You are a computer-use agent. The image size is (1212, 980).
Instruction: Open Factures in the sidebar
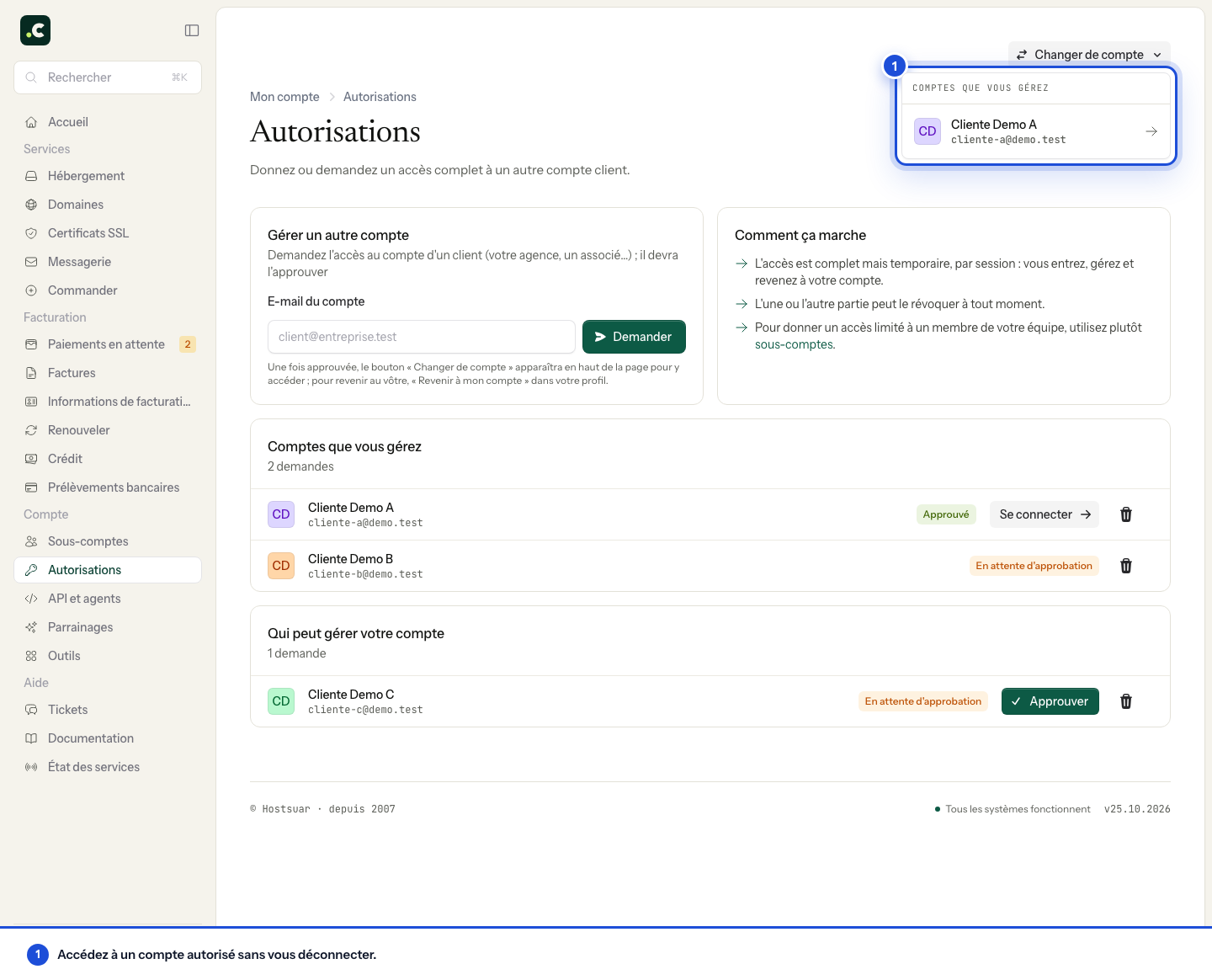click(108, 373)
